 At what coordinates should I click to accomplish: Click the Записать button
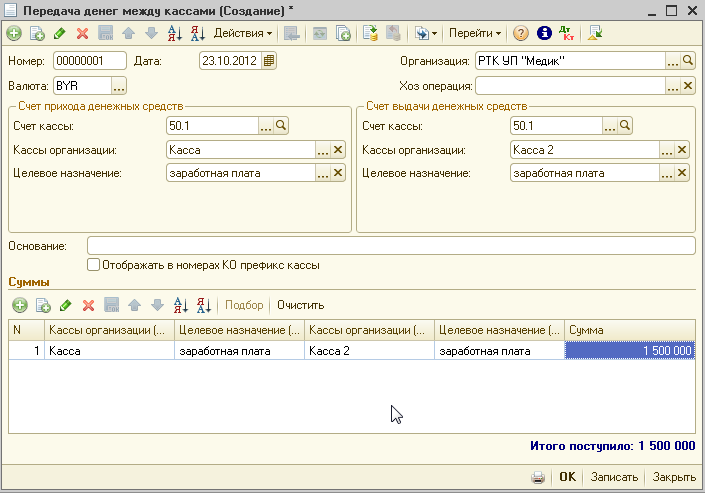[x=614, y=477]
